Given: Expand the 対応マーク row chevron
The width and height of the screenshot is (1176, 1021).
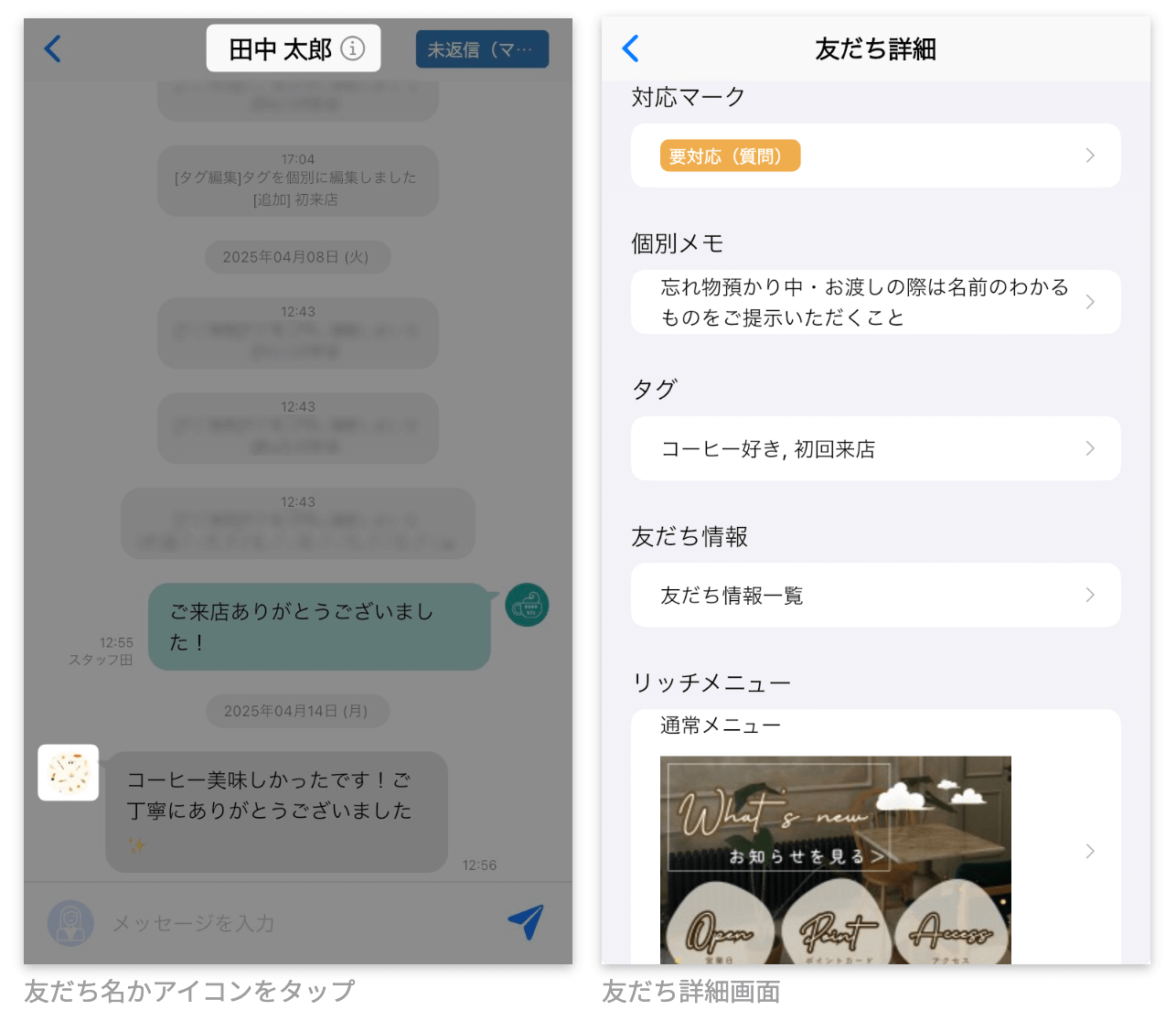Looking at the screenshot, I should point(1089,156).
